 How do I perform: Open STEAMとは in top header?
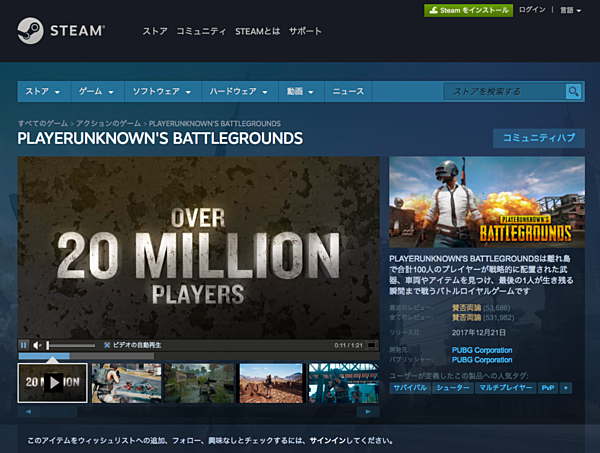click(258, 31)
